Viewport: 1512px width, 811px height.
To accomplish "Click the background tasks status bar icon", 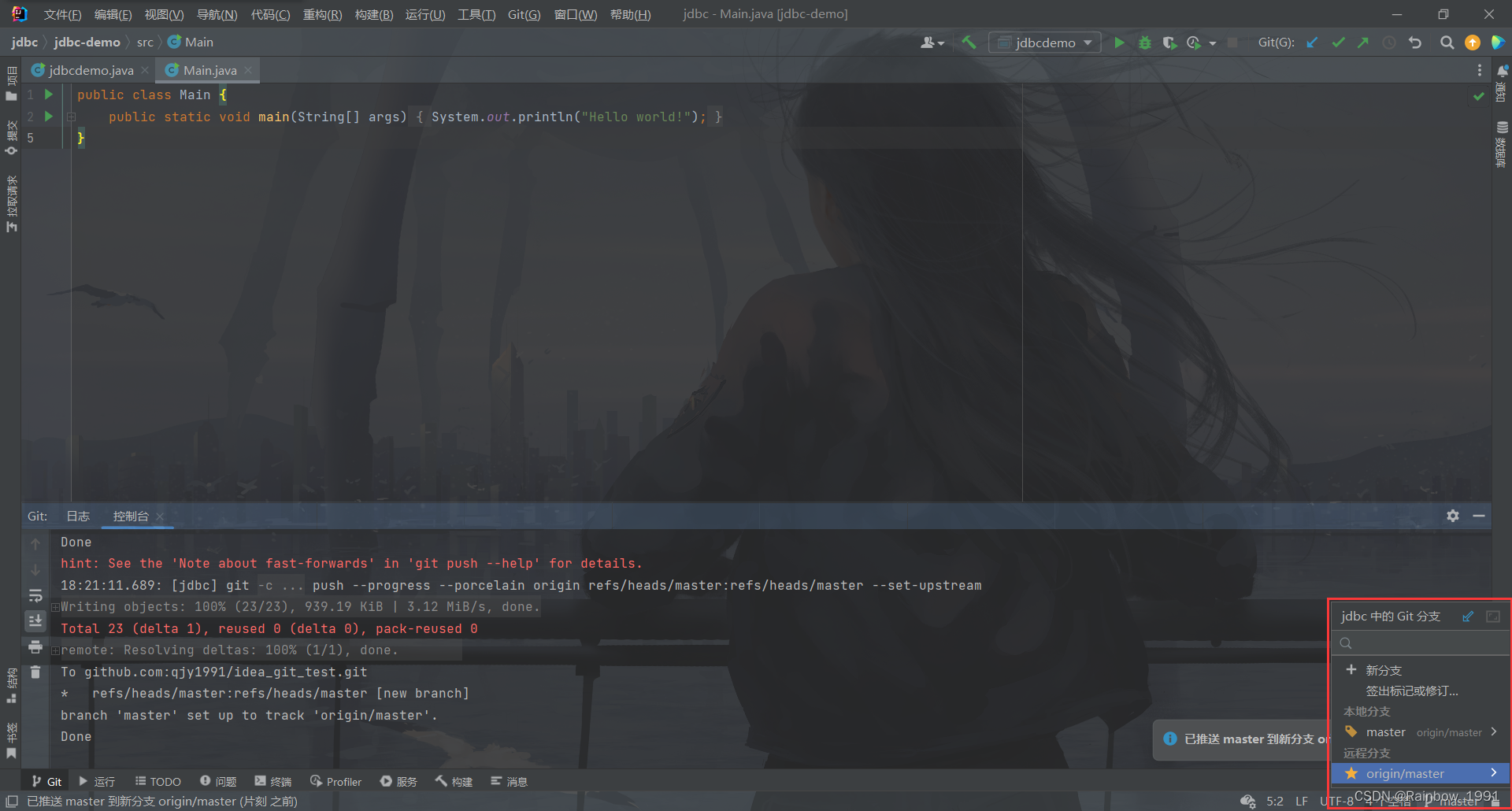I will click(x=1247, y=801).
